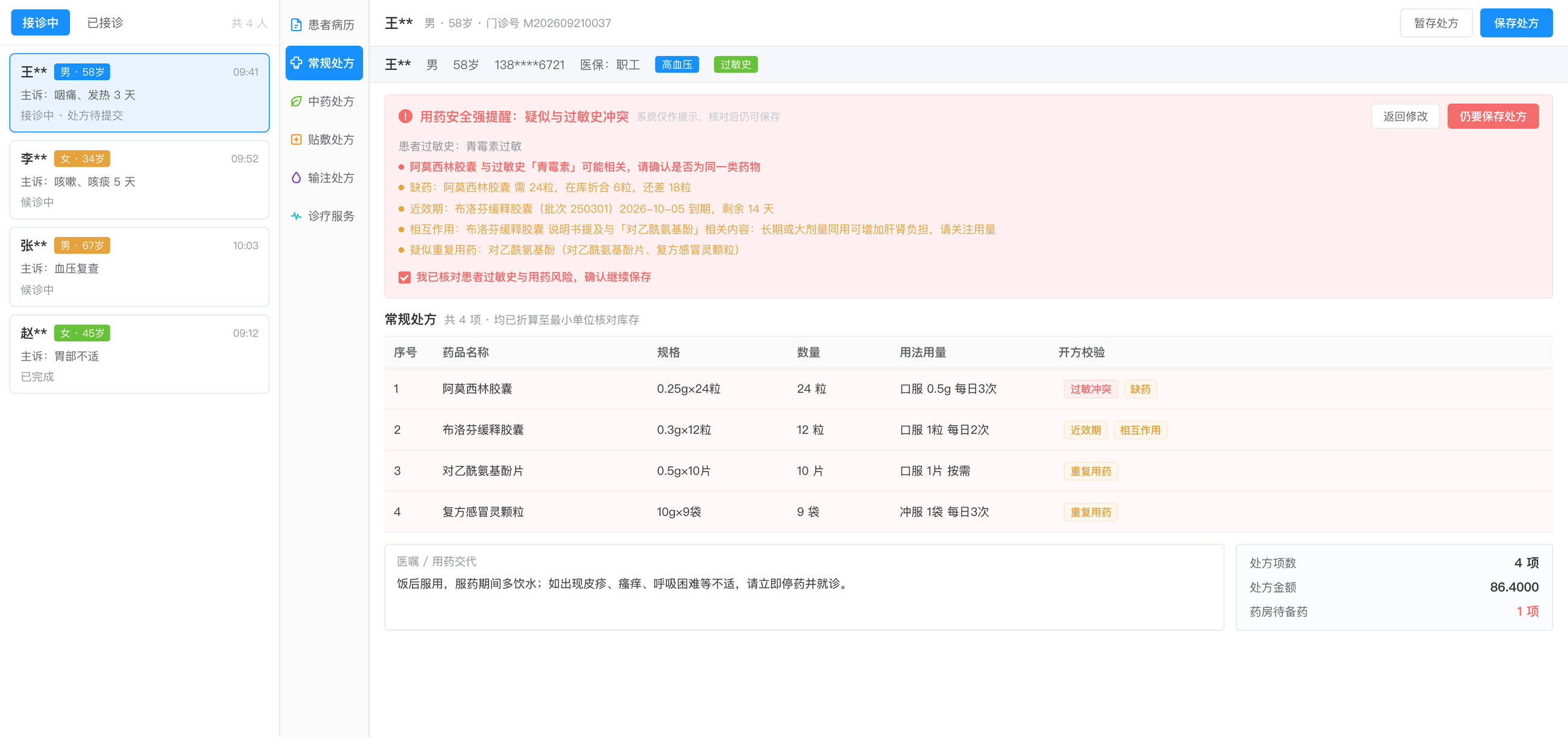1568x737 pixels.
Task: Open the 患者病历 menu item
Action: pos(324,25)
